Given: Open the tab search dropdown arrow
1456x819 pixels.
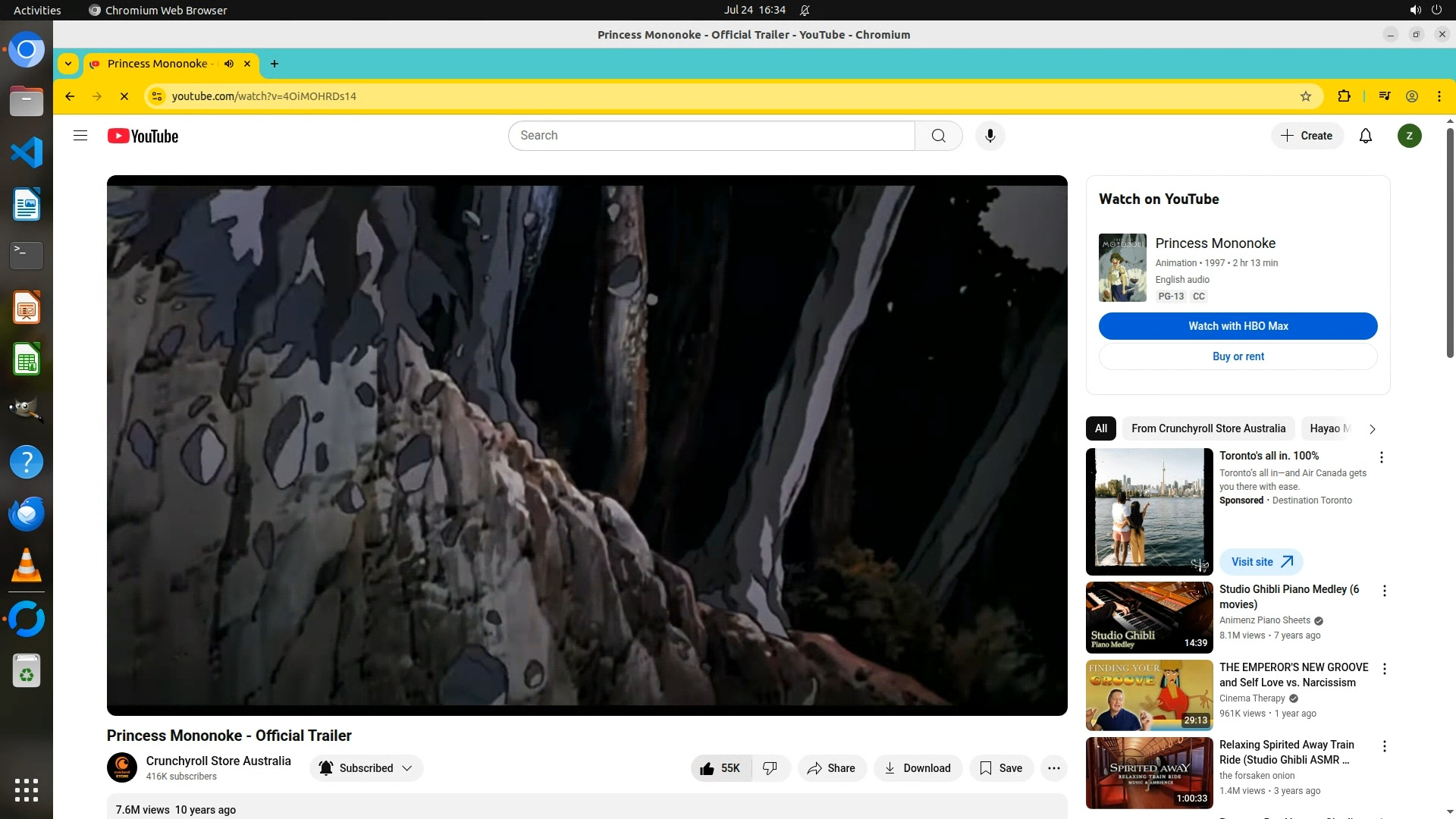Looking at the screenshot, I should point(68,64).
